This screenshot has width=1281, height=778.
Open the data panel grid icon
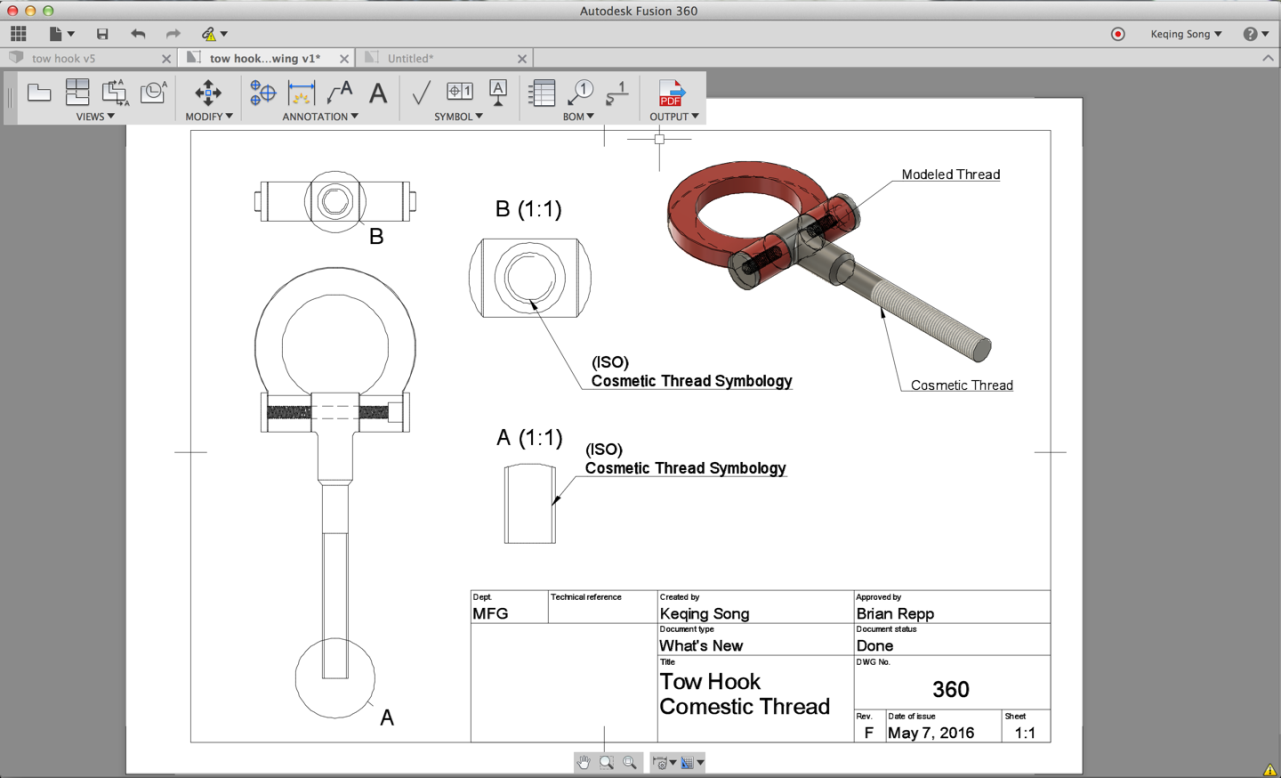(x=18, y=34)
